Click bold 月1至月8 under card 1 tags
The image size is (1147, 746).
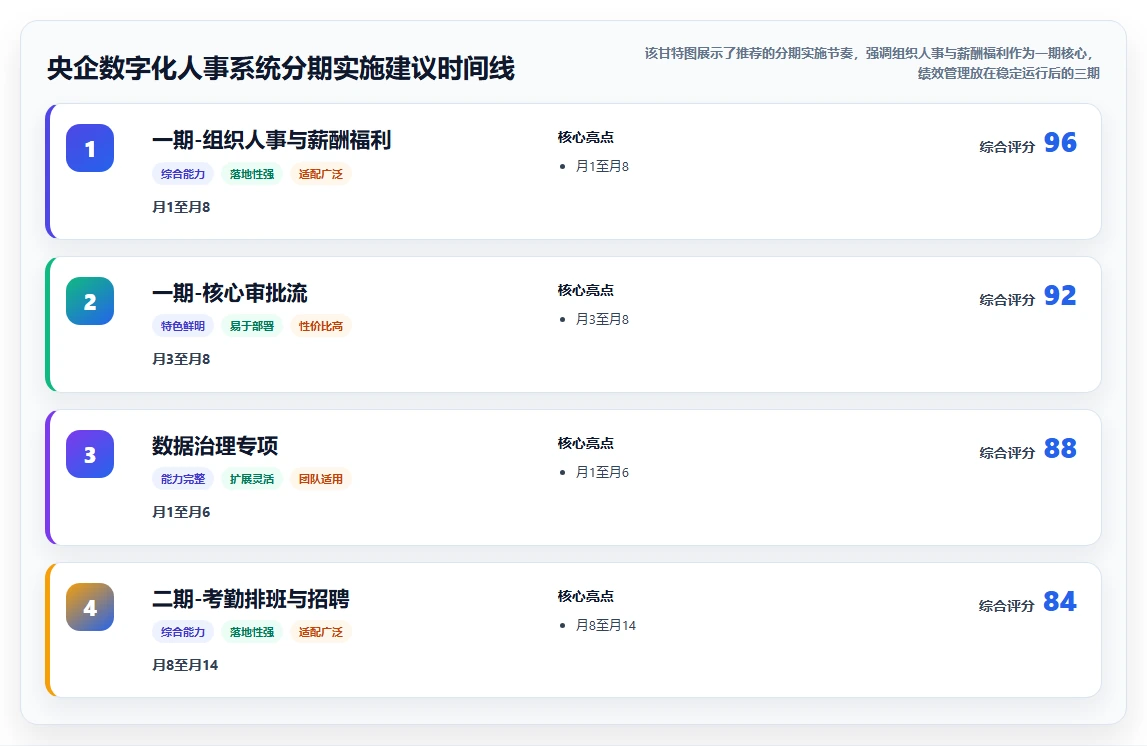tap(181, 207)
